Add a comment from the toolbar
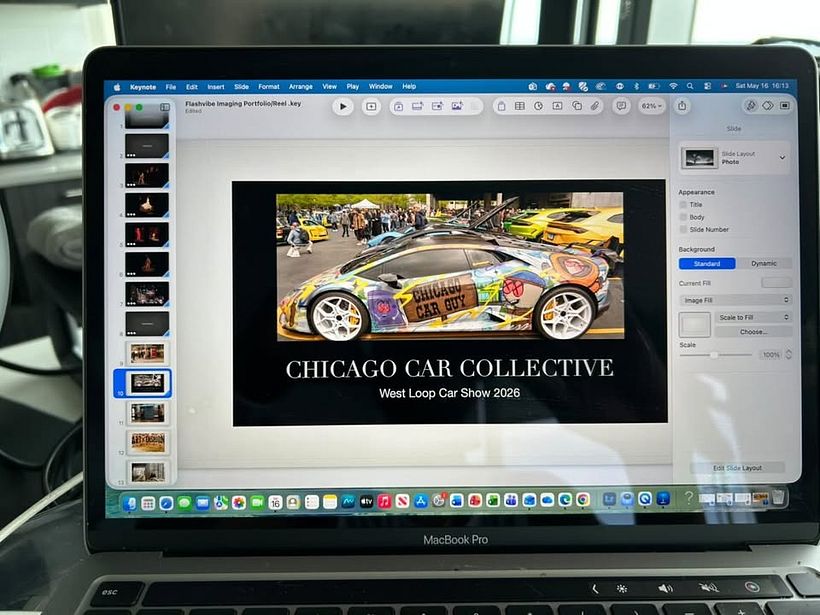 621,106
